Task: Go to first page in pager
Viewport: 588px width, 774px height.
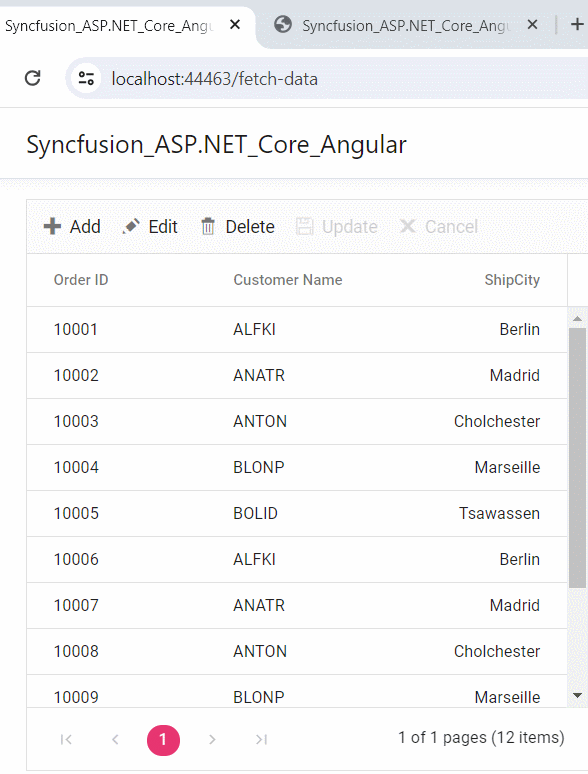Action: [x=66, y=739]
